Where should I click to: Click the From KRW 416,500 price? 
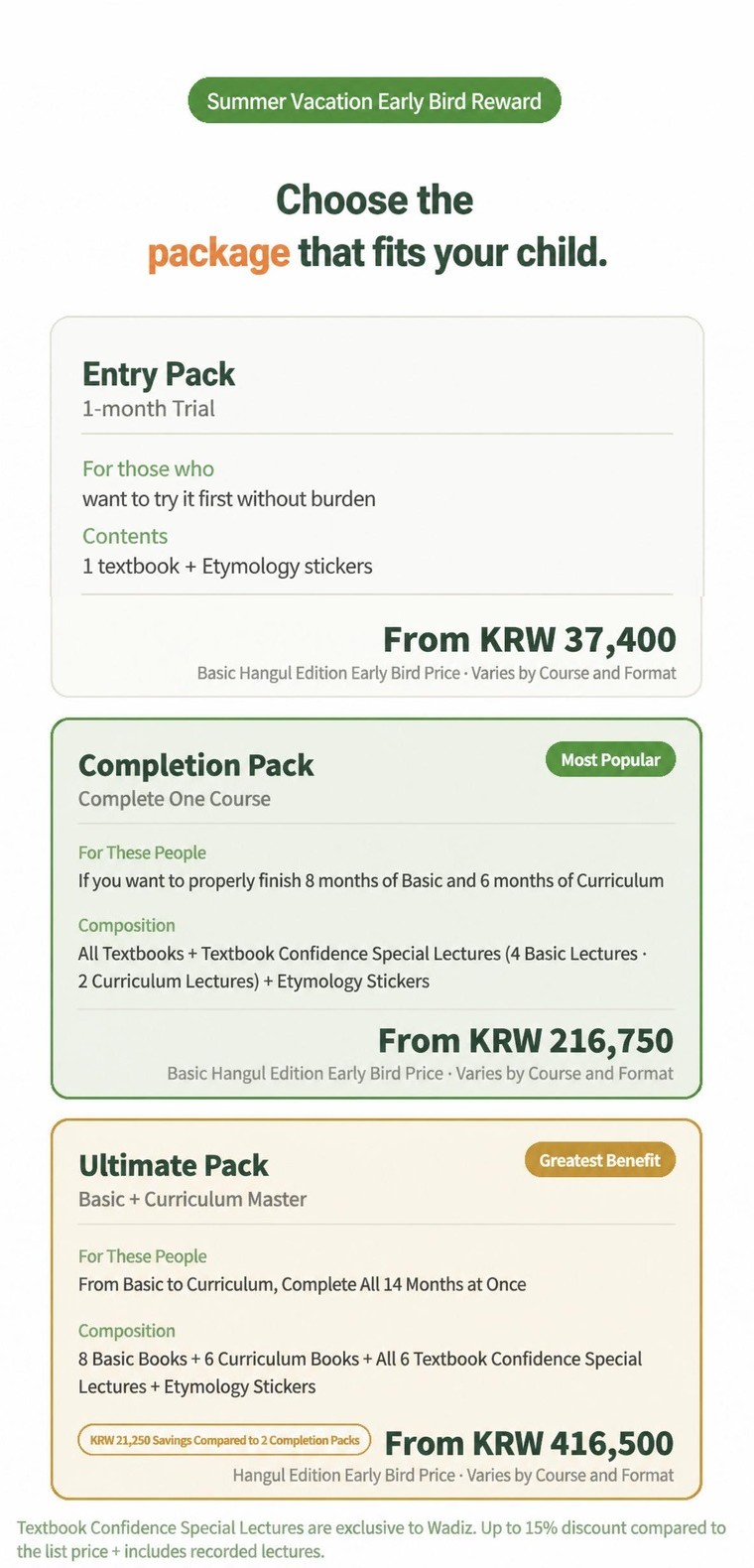[x=529, y=1443]
